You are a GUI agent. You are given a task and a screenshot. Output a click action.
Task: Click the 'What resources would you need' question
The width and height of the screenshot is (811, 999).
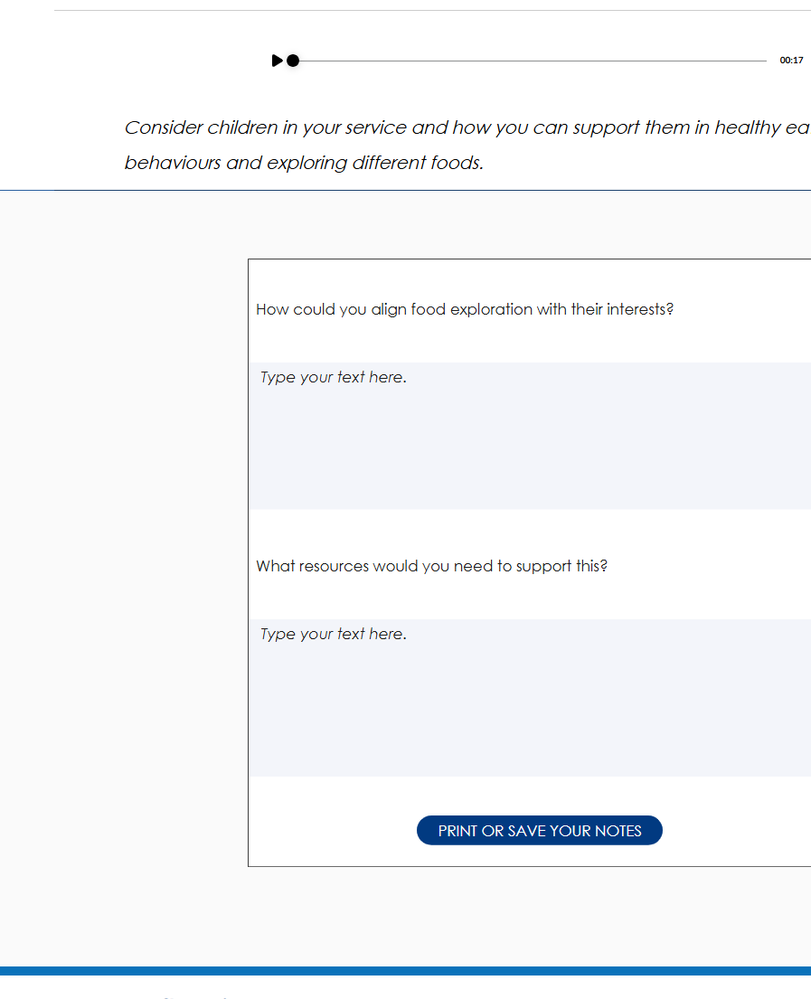(x=432, y=566)
